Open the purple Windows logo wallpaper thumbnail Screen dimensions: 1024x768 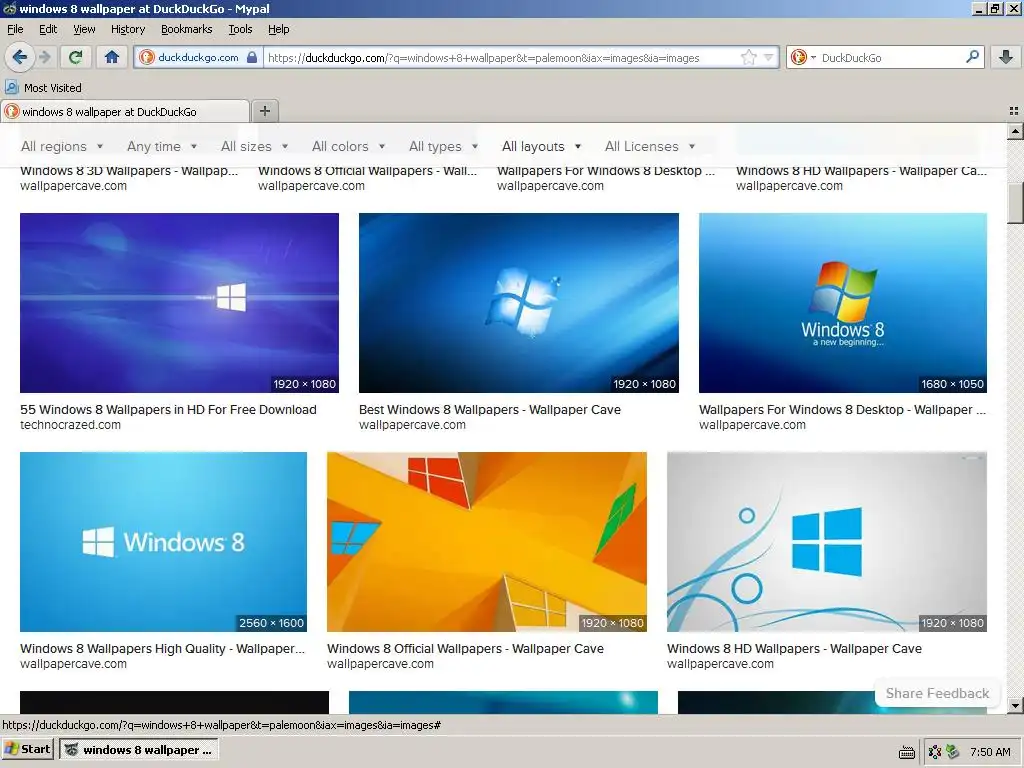(180, 303)
